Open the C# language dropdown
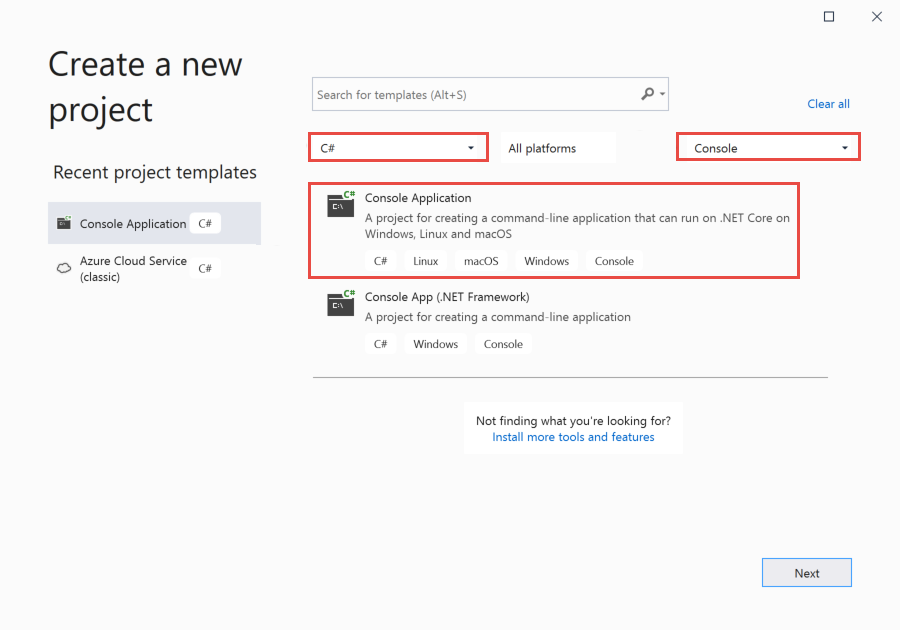Viewport: 900px width, 630px height. 397,146
